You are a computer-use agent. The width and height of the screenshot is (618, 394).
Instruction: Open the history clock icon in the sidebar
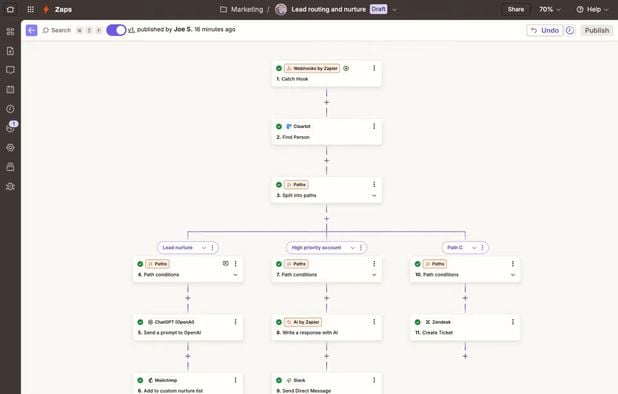[x=10, y=109]
